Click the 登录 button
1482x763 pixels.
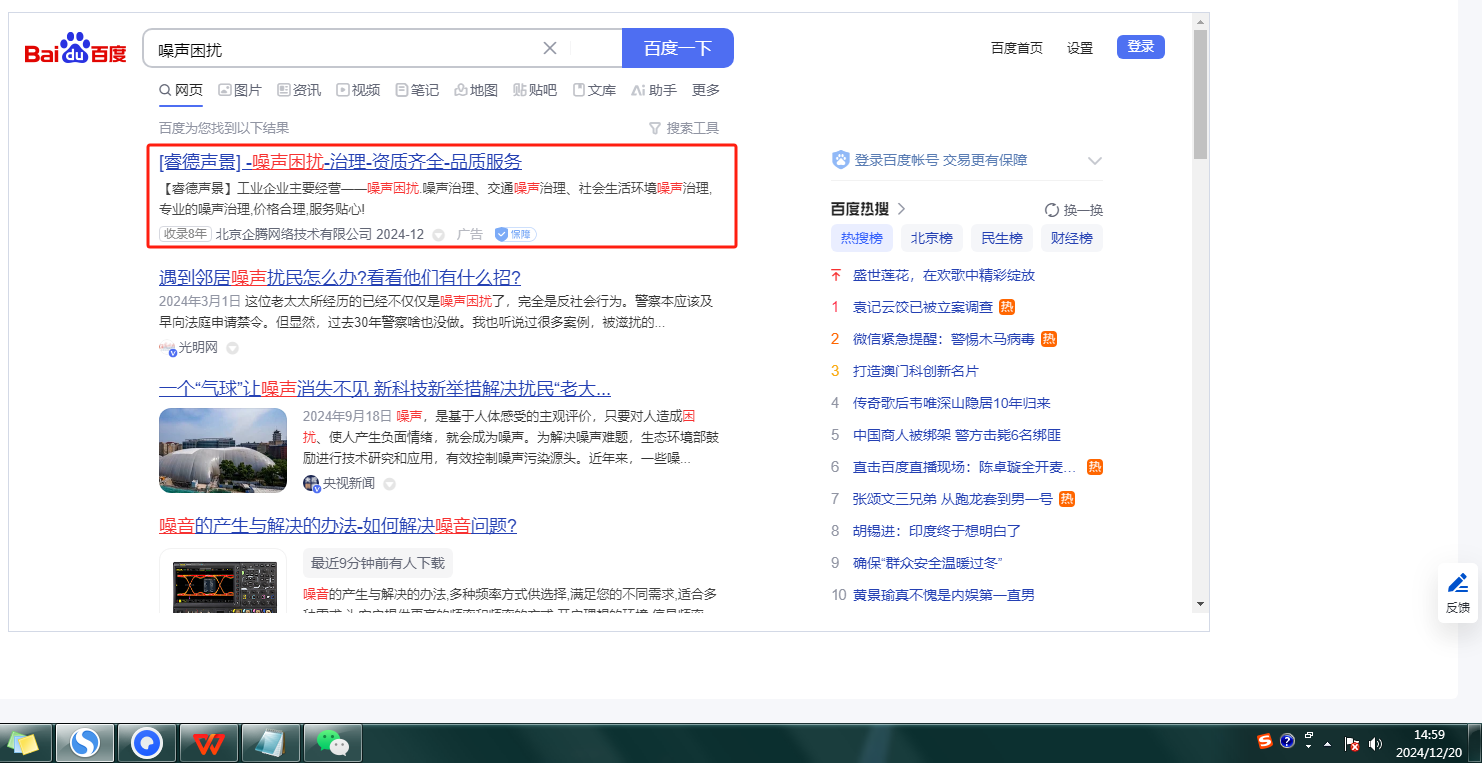point(1140,47)
